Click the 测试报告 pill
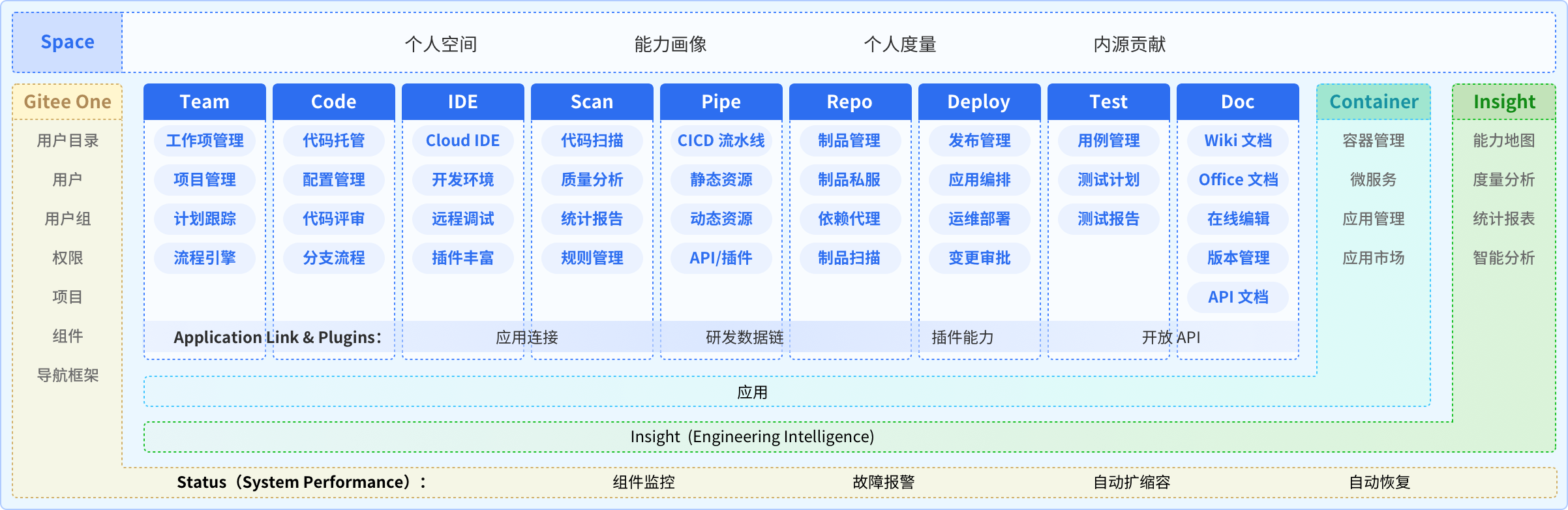 (x=1109, y=219)
